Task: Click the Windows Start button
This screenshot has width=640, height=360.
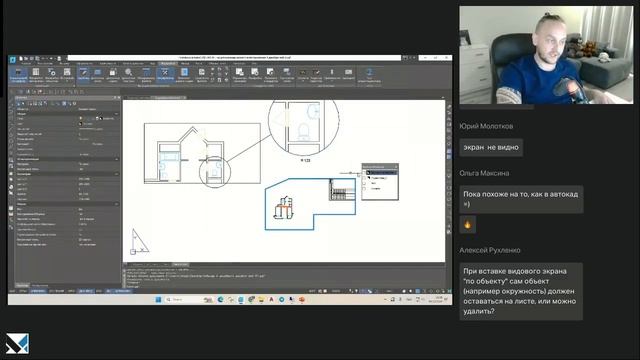Action: 158,300
